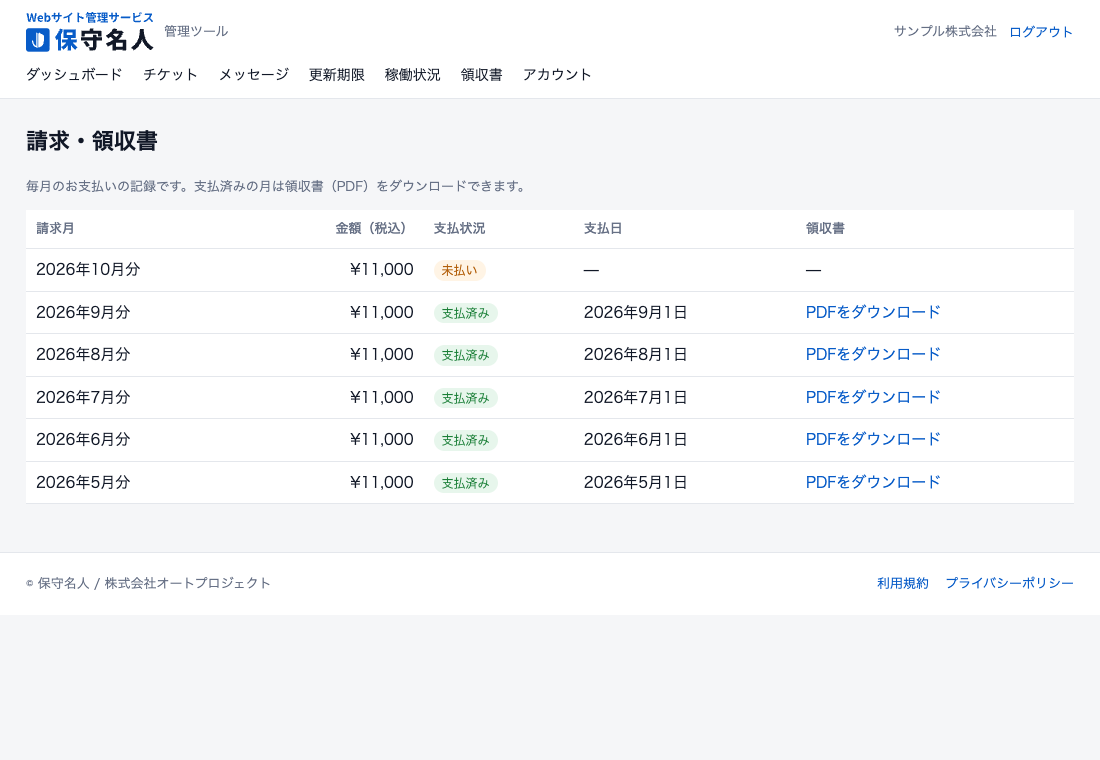The height and width of the screenshot is (760, 1100).
Task: Click the ログアウト link
Action: click(1041, 32)
